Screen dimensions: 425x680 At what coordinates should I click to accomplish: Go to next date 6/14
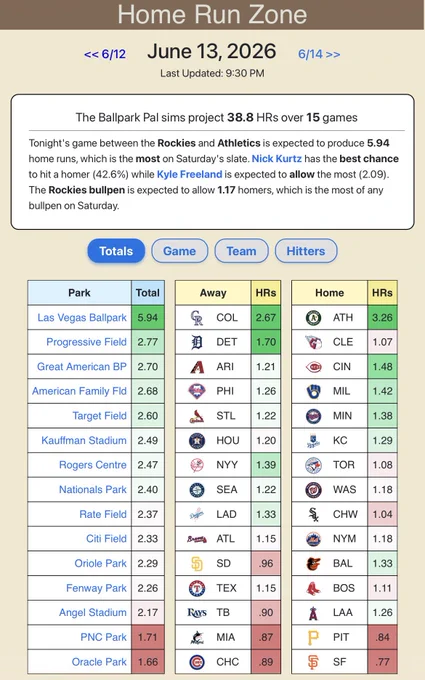[319, 54]
